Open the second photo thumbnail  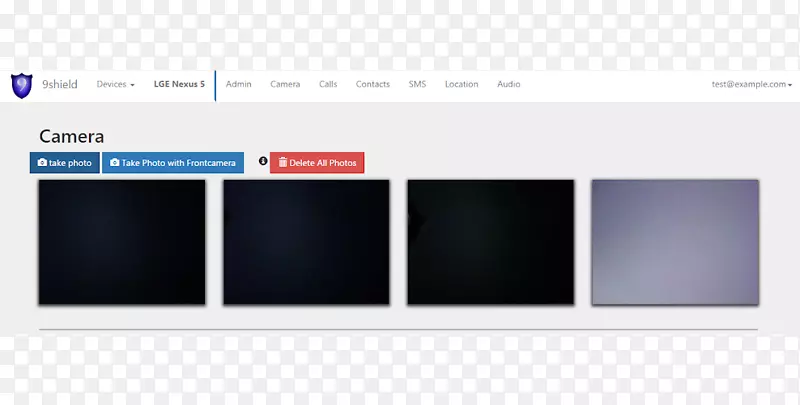[x=306, y=242]
